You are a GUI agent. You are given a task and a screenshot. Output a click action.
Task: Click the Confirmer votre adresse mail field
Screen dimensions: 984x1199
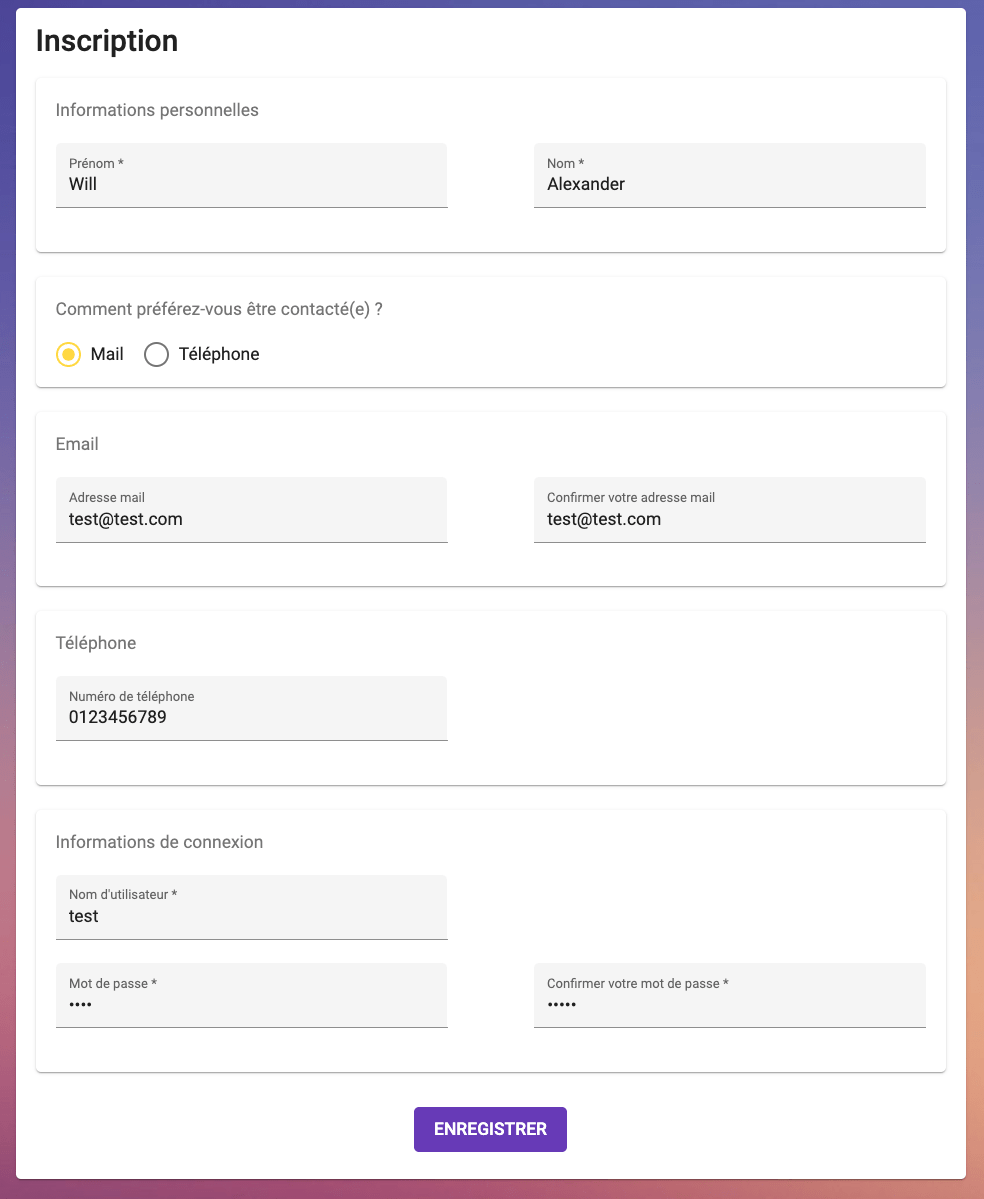pyautogui.click(x=729, y=510)
